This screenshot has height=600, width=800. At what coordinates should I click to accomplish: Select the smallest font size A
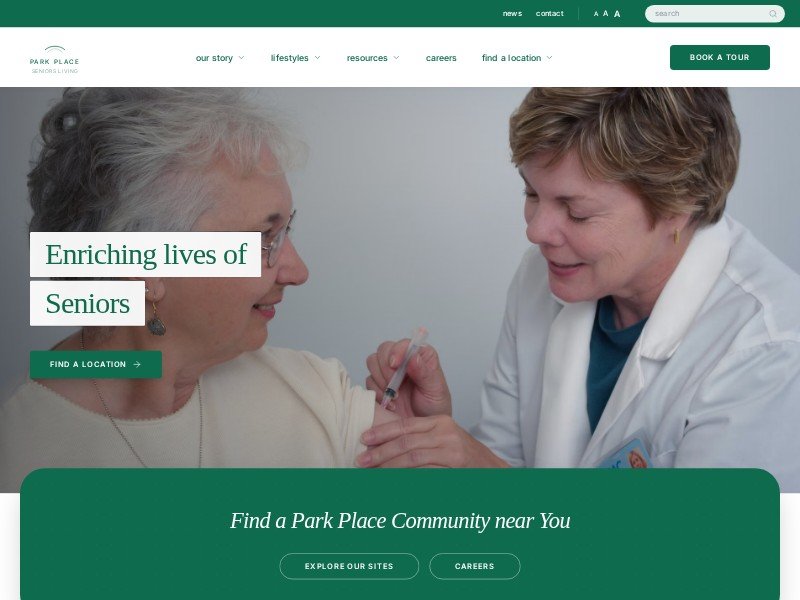[x=596, y=14]
